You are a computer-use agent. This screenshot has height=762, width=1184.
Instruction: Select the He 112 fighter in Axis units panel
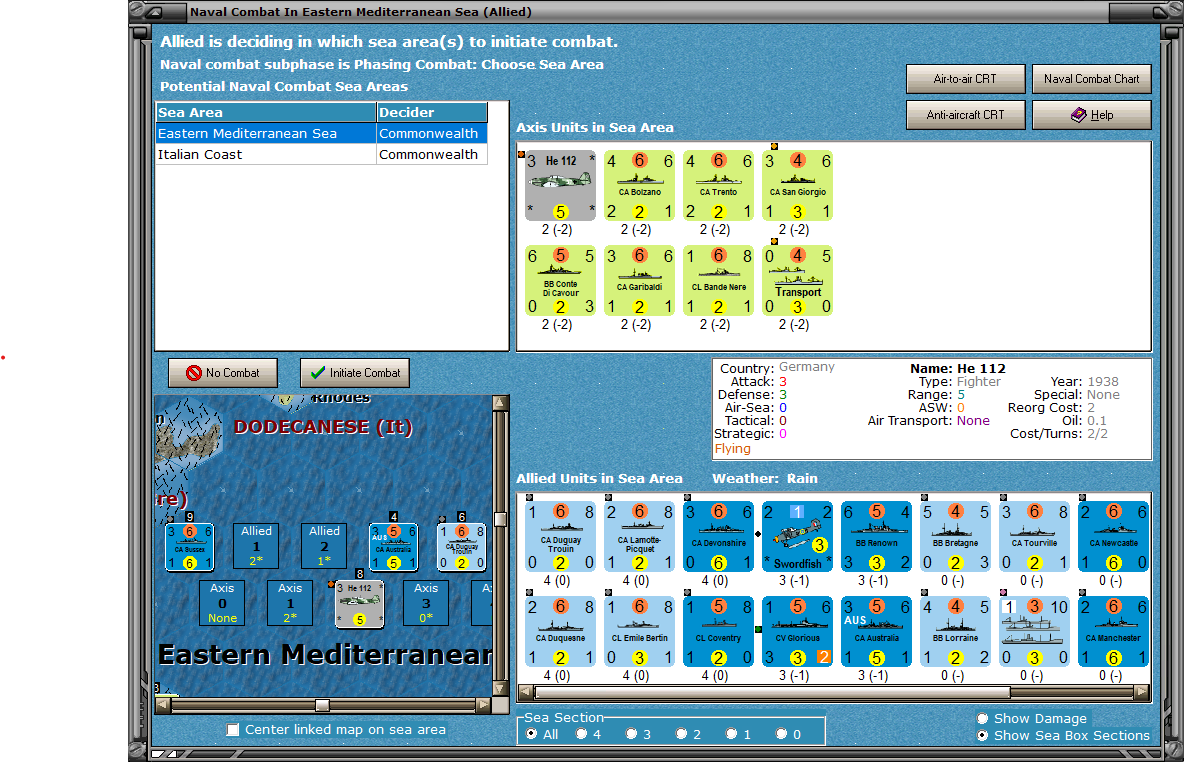click(x=560, y=186)
